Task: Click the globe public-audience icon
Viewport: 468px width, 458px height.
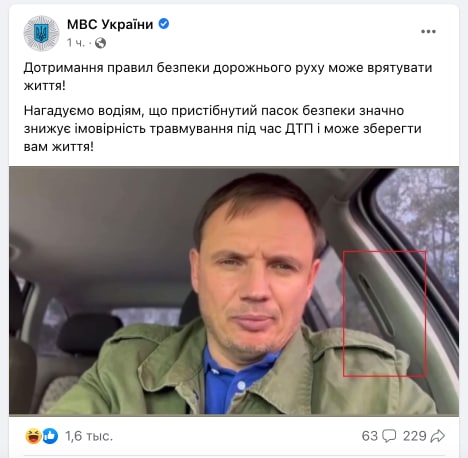Action: [100, 43]
